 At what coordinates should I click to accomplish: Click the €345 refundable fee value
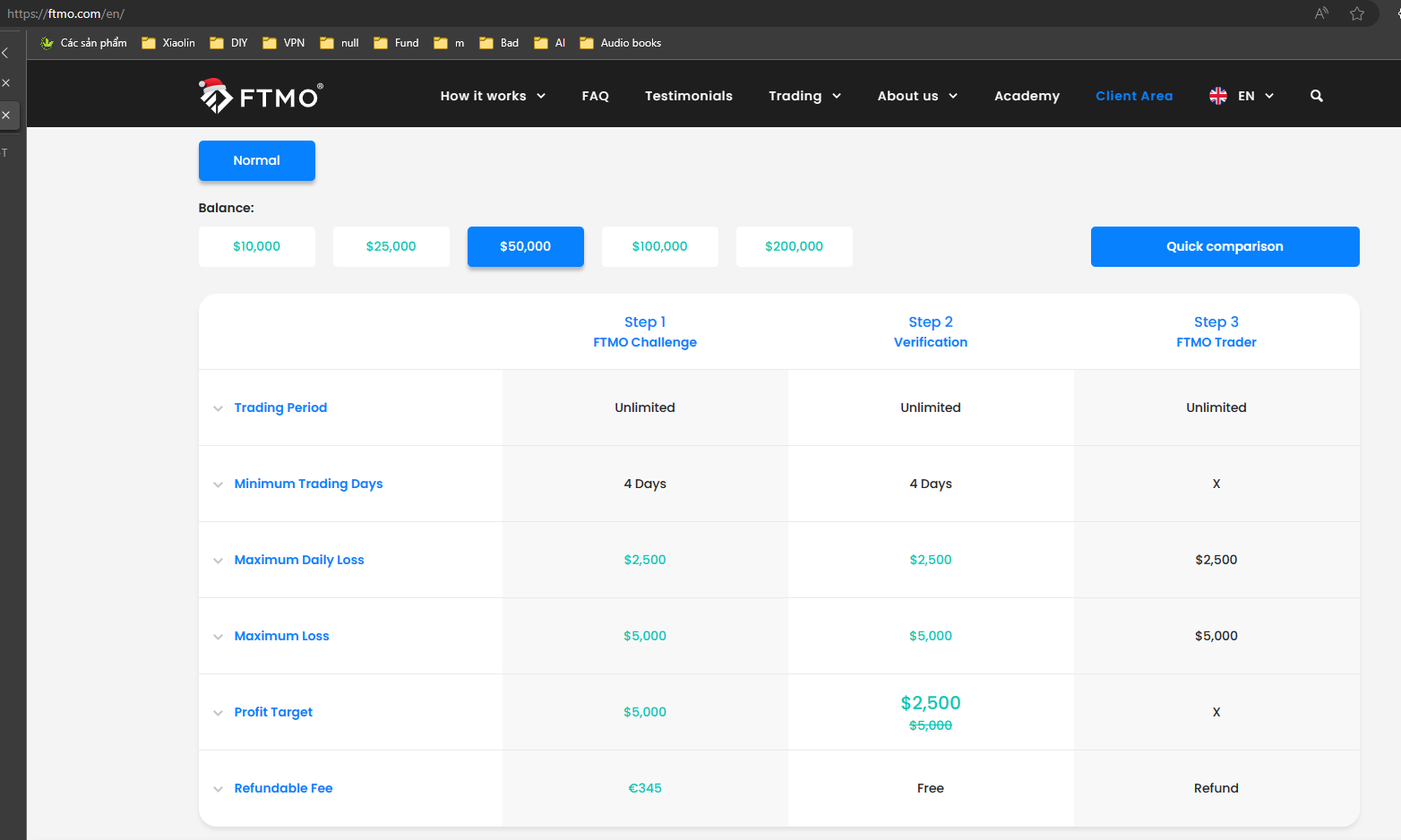coord(645,788)
